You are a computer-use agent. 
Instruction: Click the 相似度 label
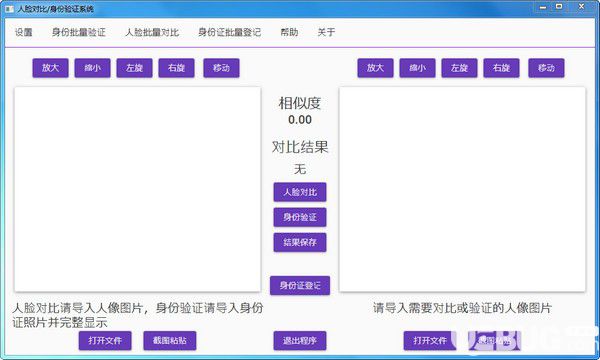click(x=300, y=103)
